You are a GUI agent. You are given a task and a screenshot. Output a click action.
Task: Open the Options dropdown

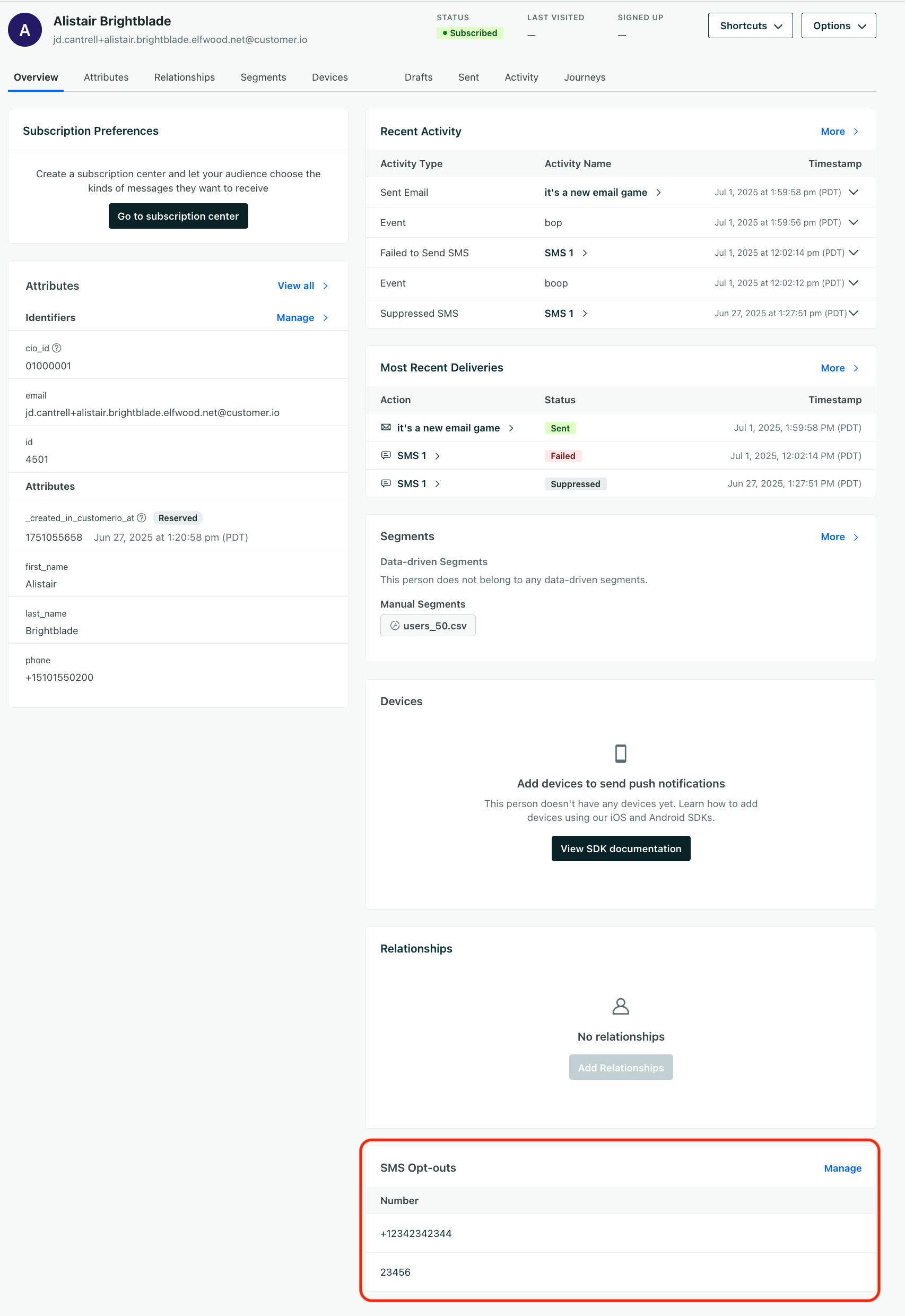click(838, 25)
